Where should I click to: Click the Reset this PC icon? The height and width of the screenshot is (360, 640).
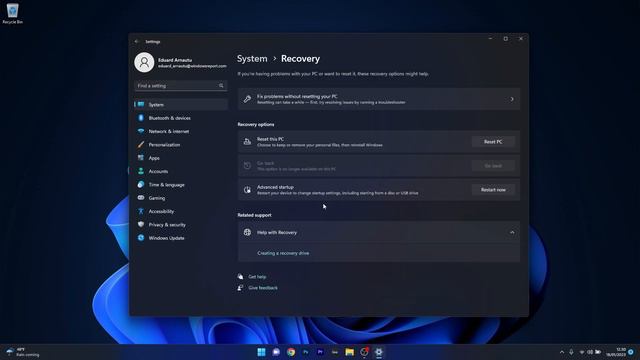point(247,142)
